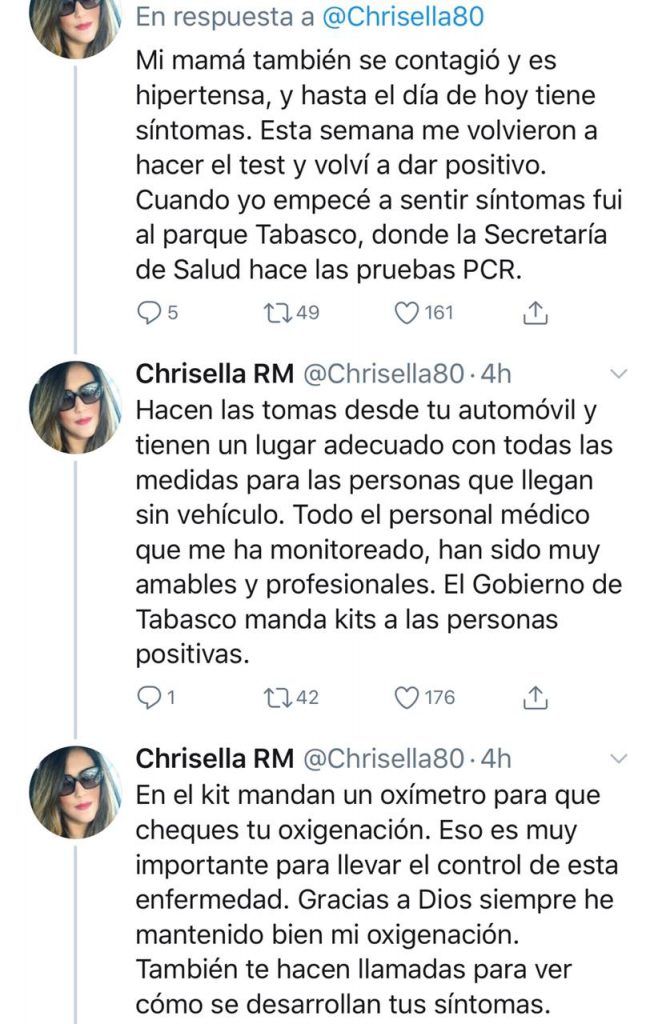The image size is (658, 1024).
Task: Click the 4h timestamp on 'Hacen las tomas' tweet
Action: click(496, 374)
